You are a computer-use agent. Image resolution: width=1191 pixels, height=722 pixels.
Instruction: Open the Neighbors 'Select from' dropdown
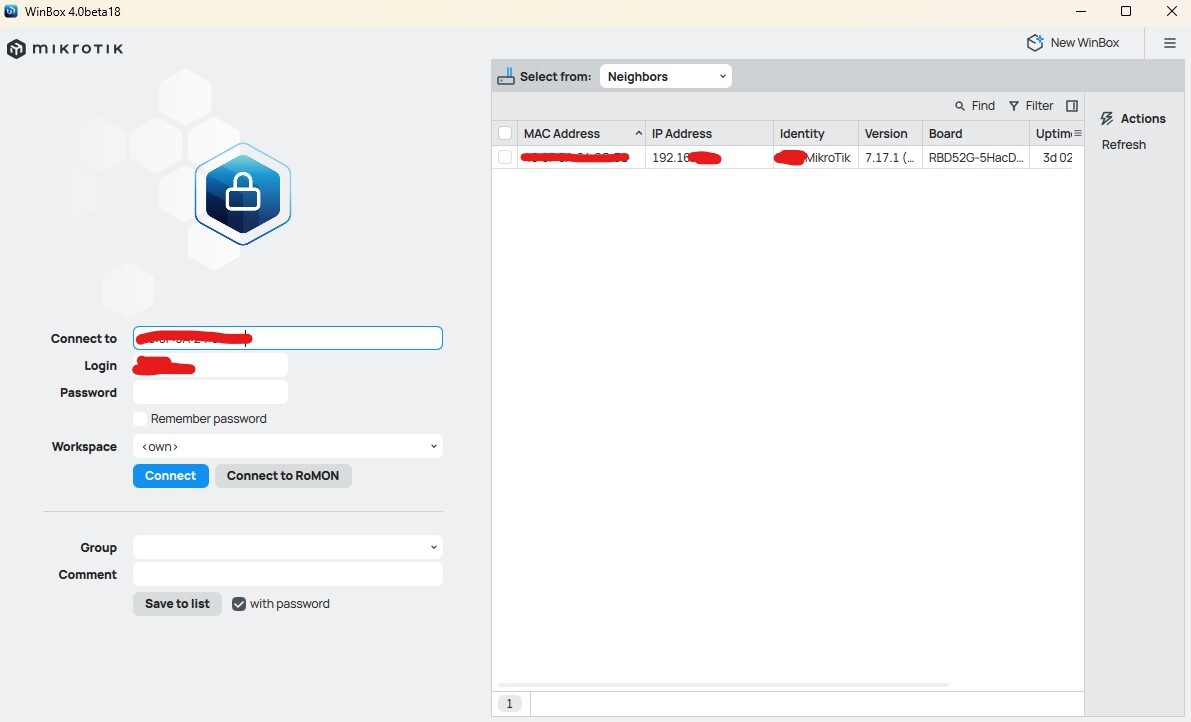pyautogui.click(x=665, y=77)
